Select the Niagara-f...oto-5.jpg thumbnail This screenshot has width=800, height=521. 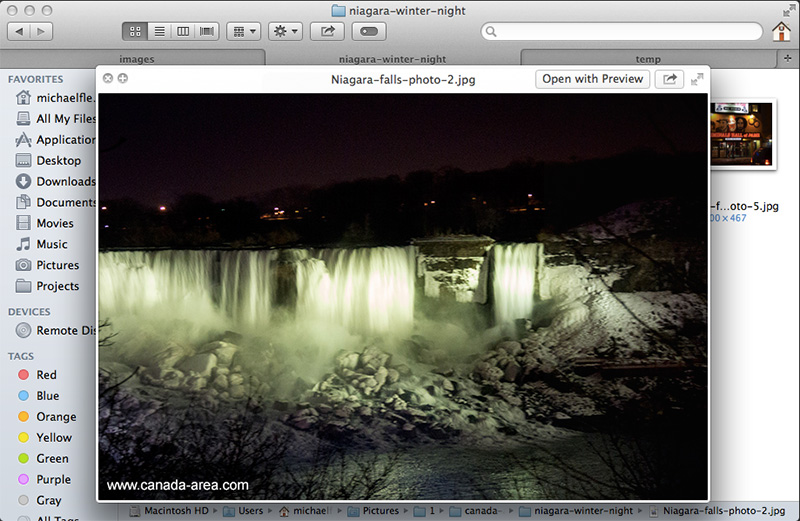click(x=741, y=134)
